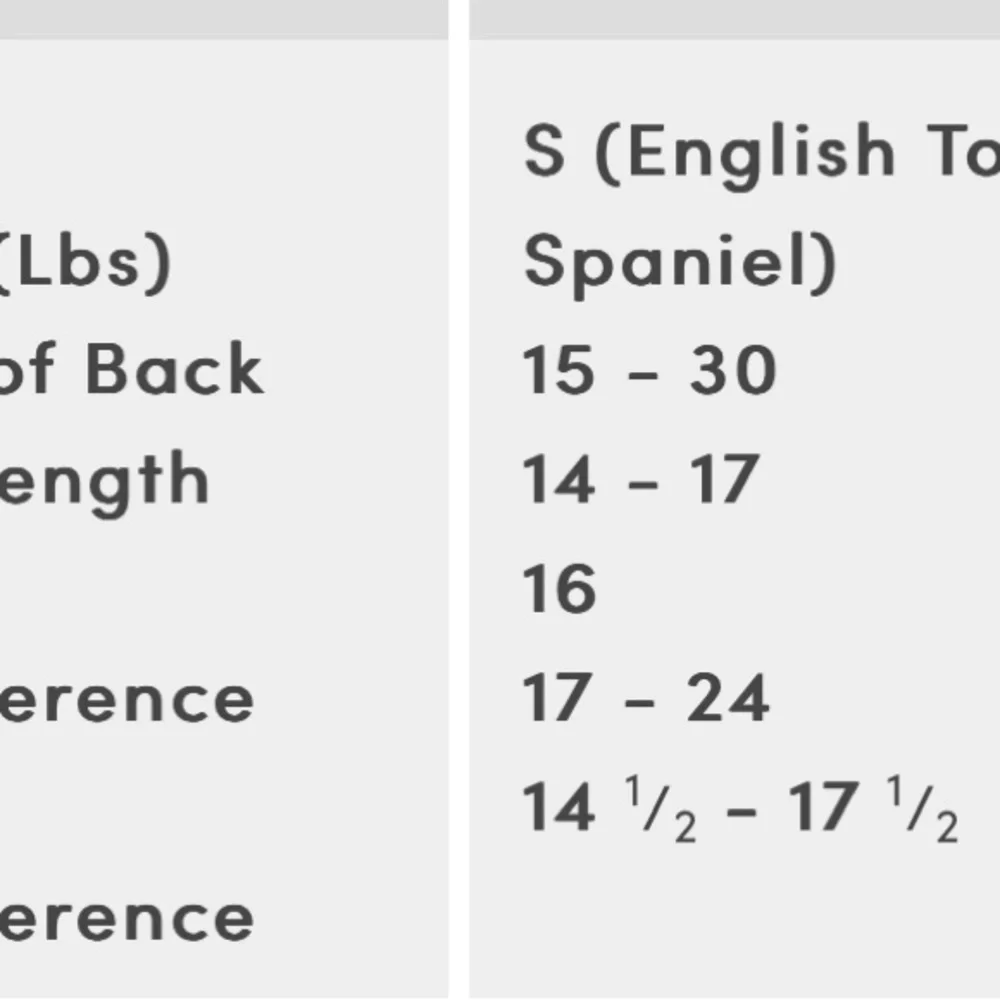Select the upper "erence" row label

pyautogui.click(x=127, y=698)
